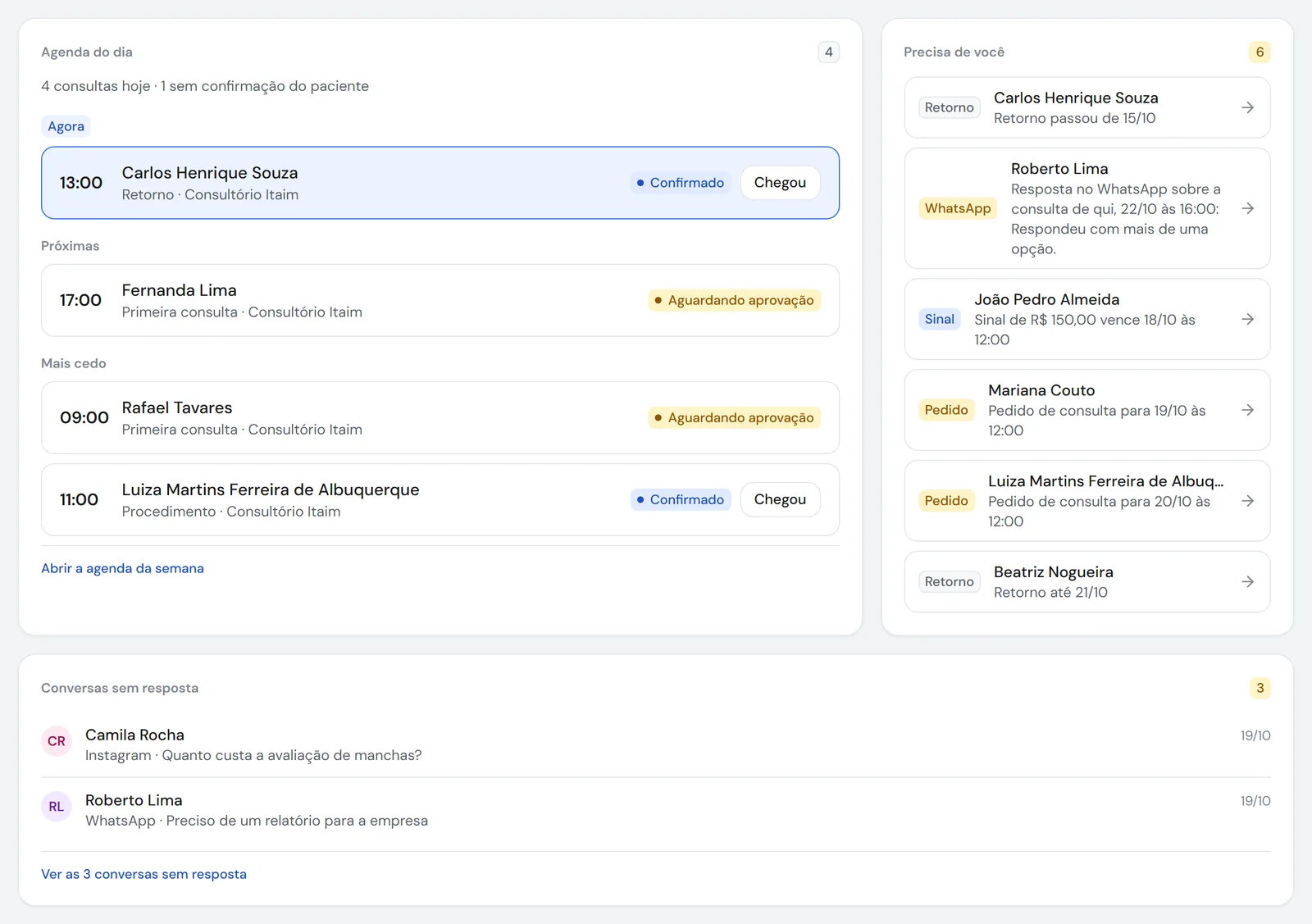Screen dimensions: 1312x924
Task: Open Camila Rocha Instagram conversation
Action: [x=656, y=744]
